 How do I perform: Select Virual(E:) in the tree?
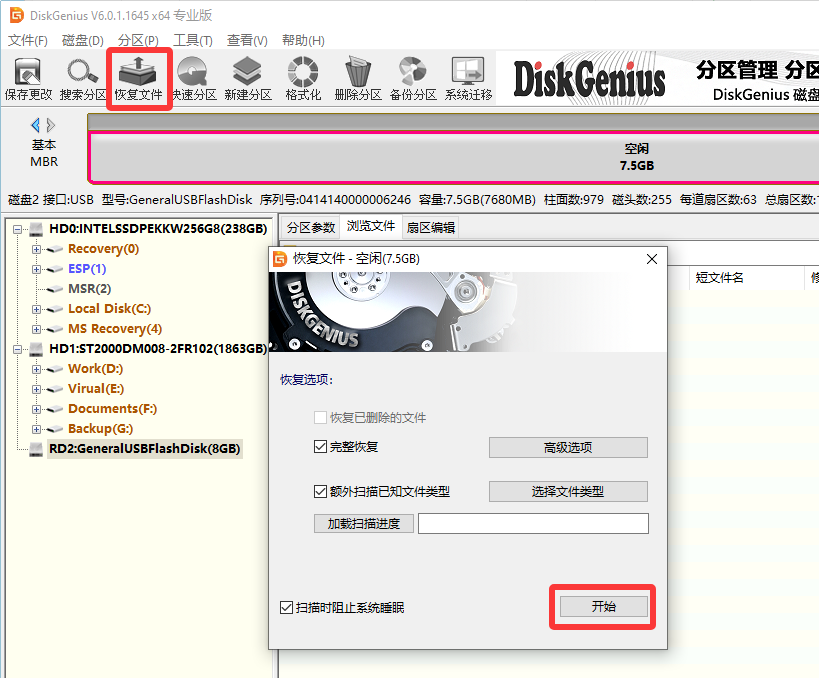pos(96,389)
